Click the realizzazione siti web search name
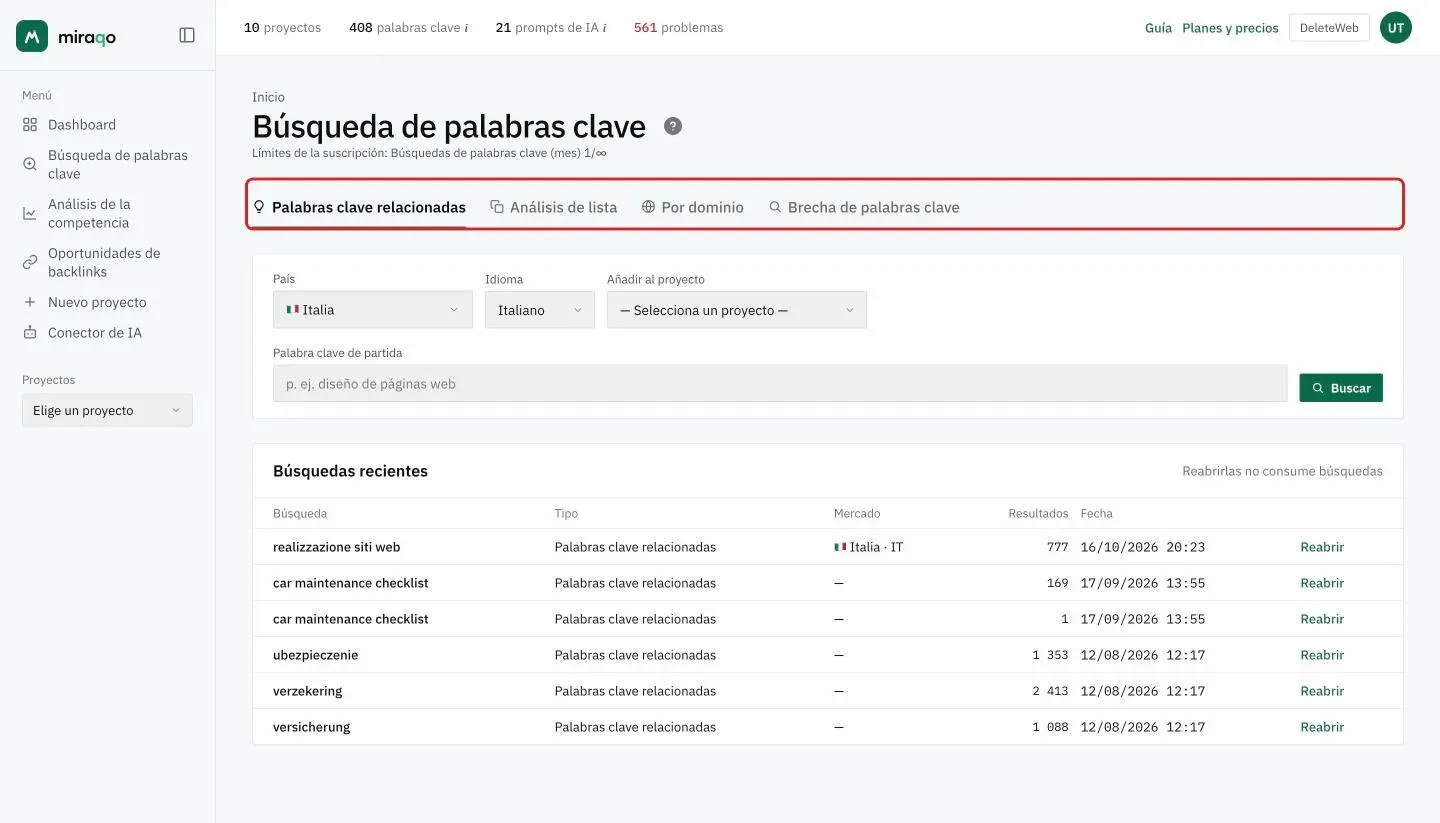1440x823 pixels. (337, 547)
